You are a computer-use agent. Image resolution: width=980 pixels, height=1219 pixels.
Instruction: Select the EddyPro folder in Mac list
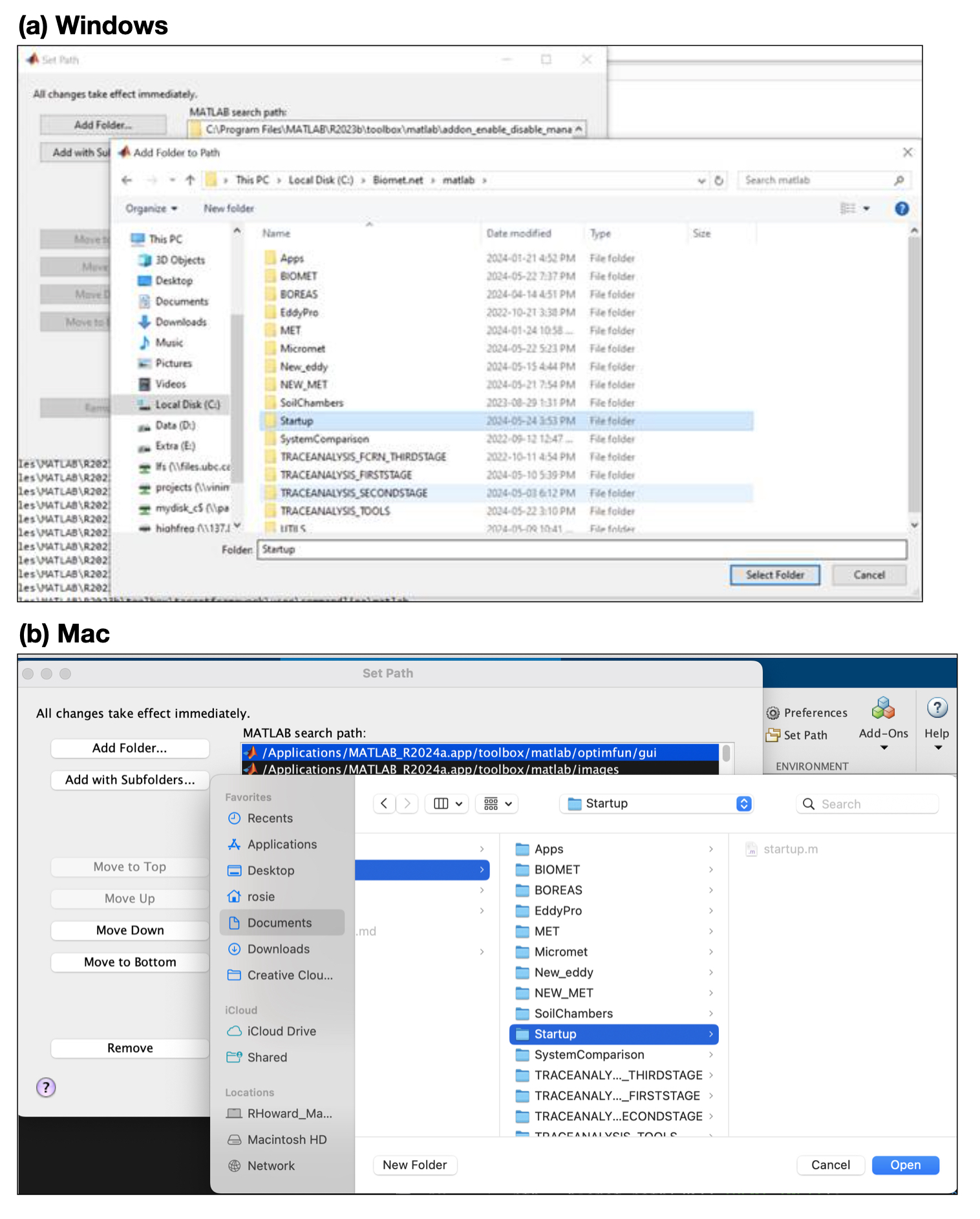click(614, 911)
